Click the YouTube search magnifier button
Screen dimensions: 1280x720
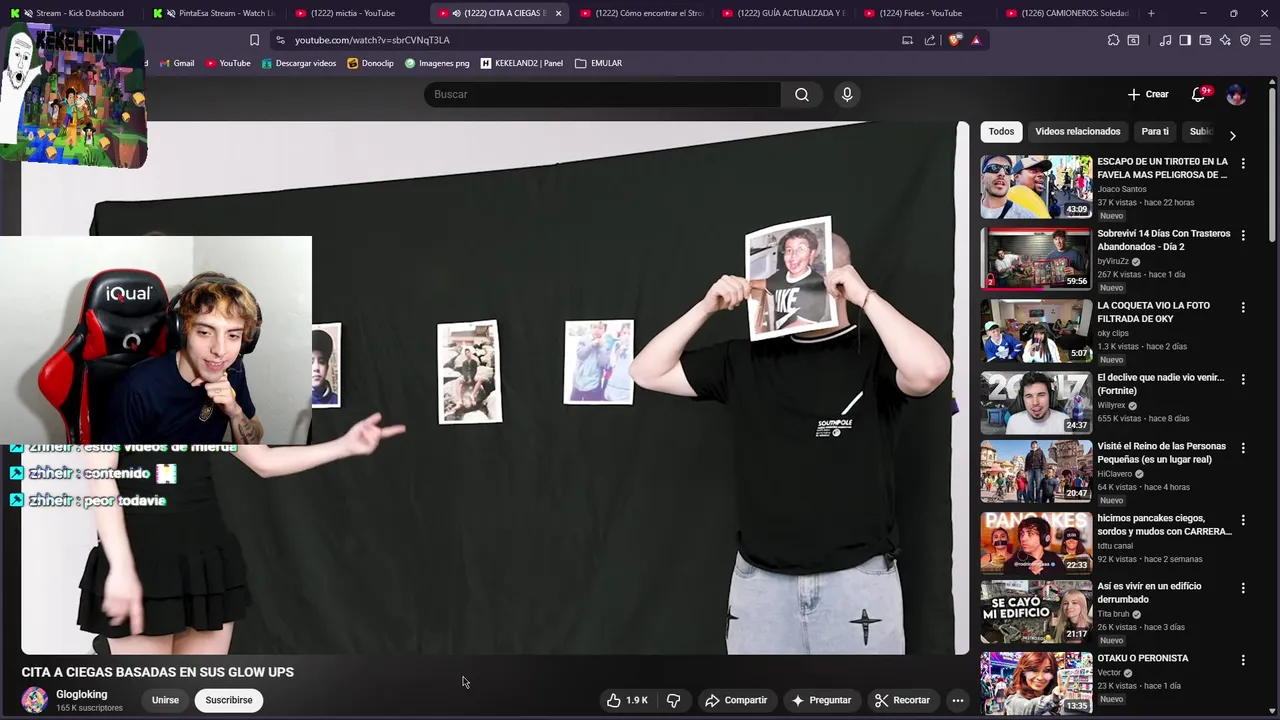(x=802, y=94)
